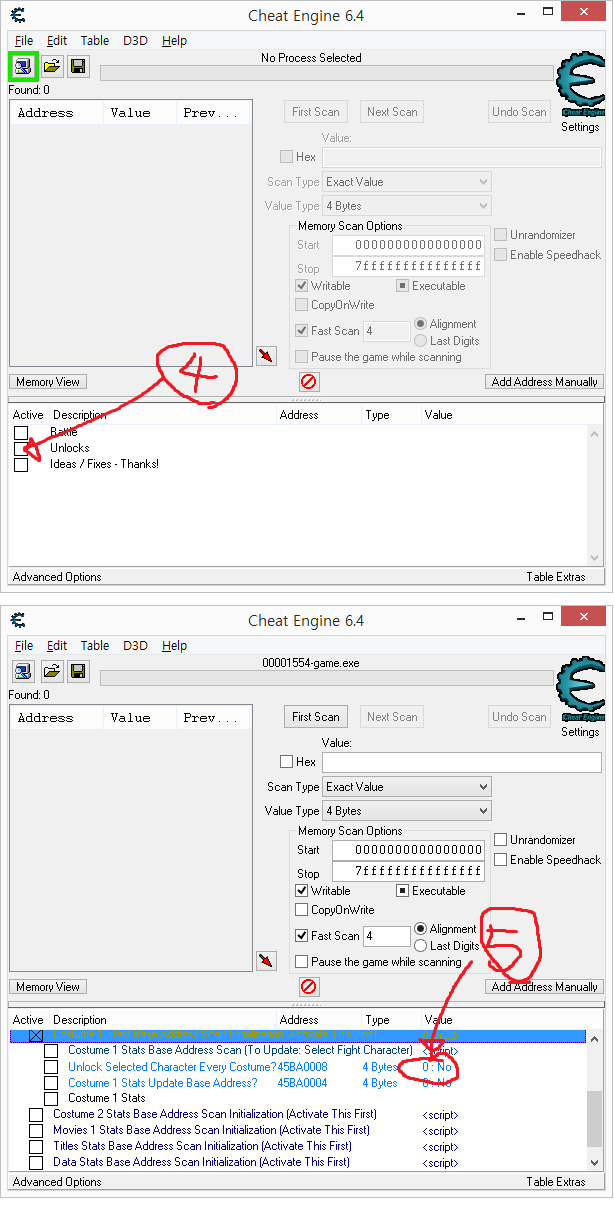Click Cheat Engine logo in game.exe window
Screen dimensions: 614x1220
[x=580, y=690]
